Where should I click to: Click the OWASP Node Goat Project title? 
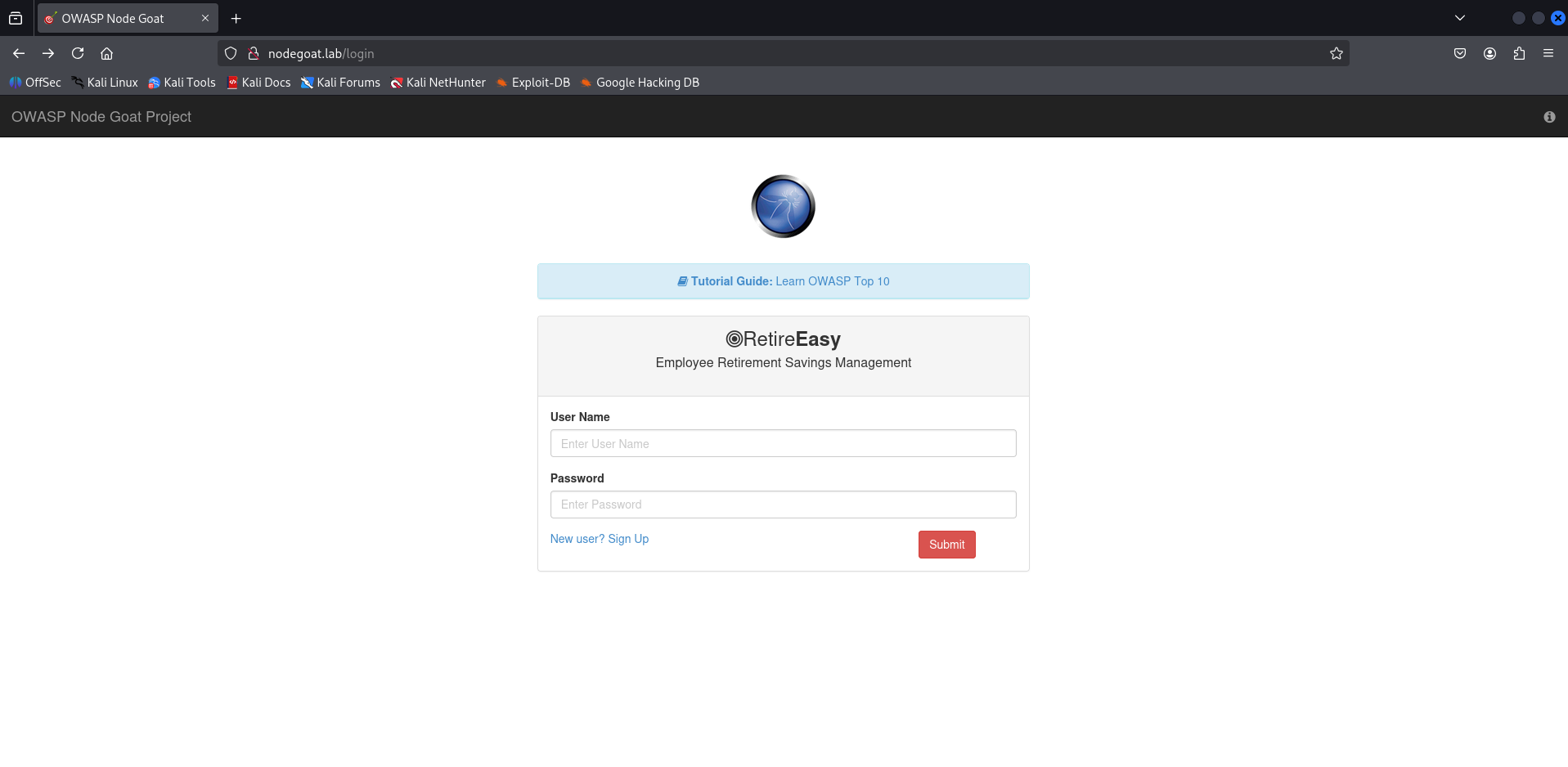click(x=101, y=117)
